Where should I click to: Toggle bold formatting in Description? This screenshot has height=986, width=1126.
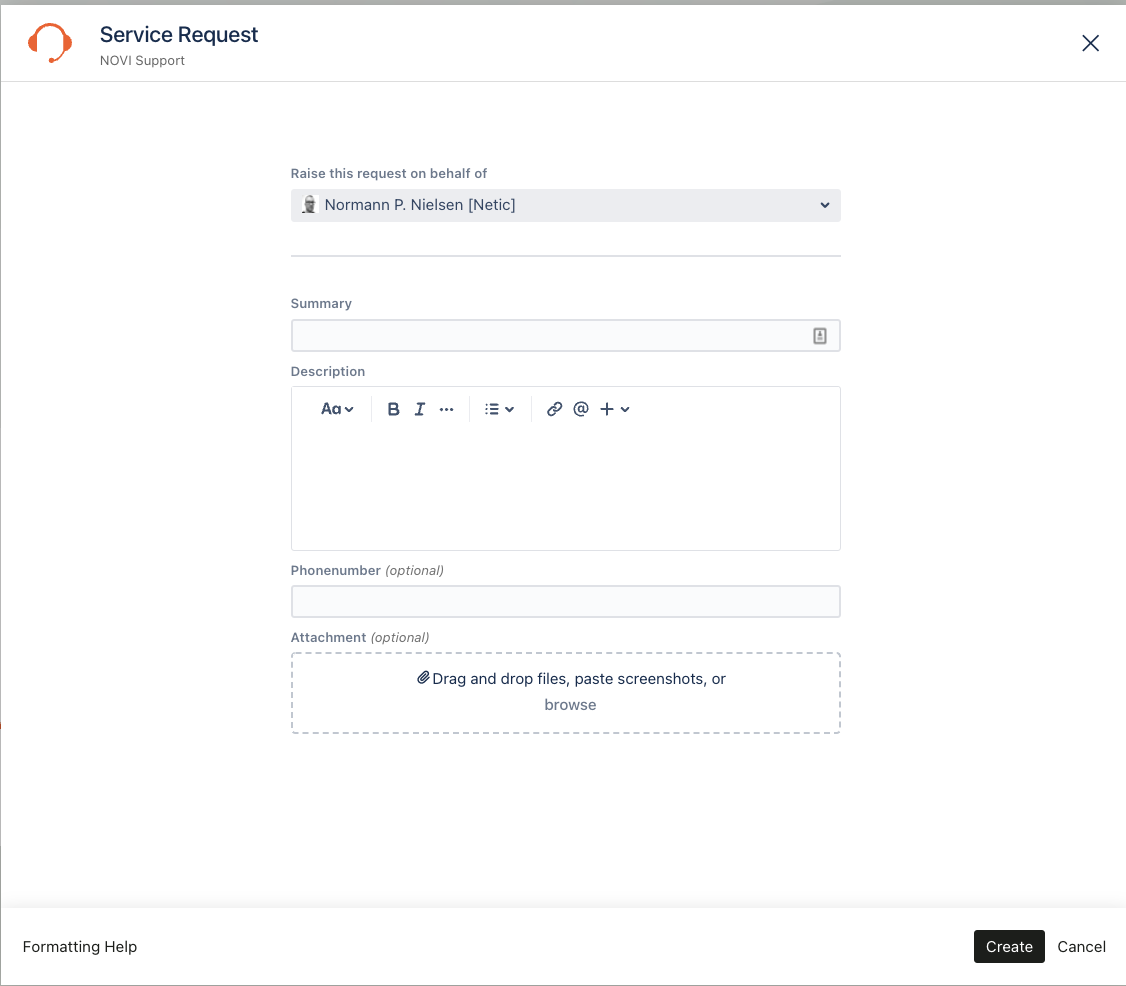393,409
